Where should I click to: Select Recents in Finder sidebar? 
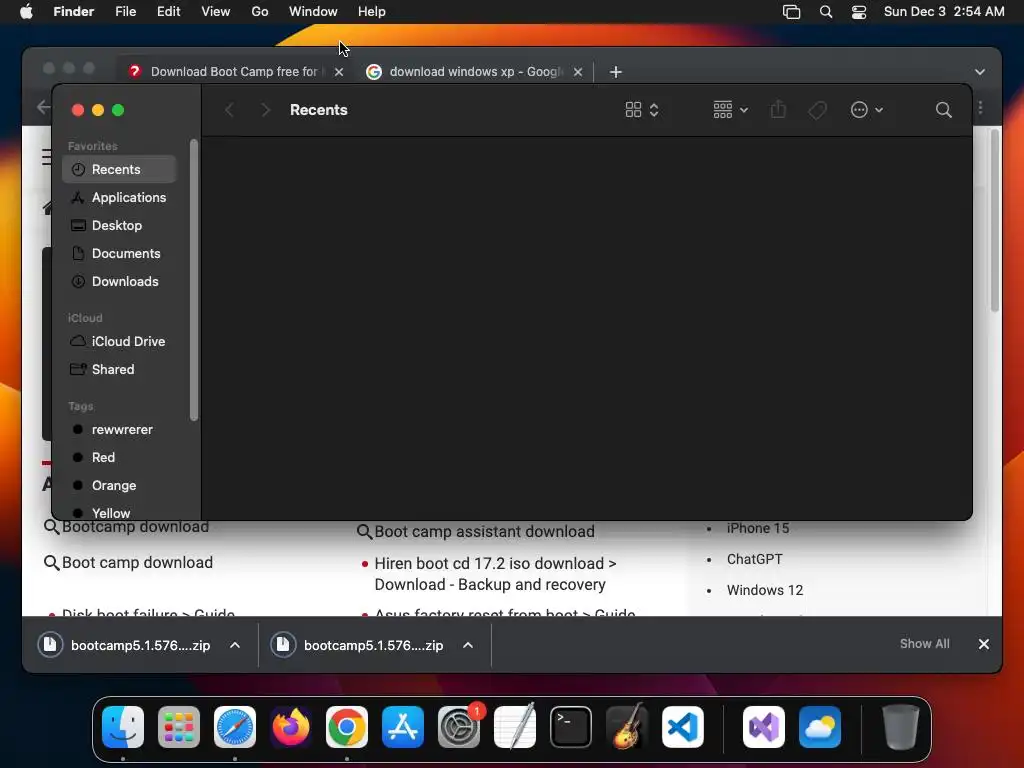pos(120,169)
